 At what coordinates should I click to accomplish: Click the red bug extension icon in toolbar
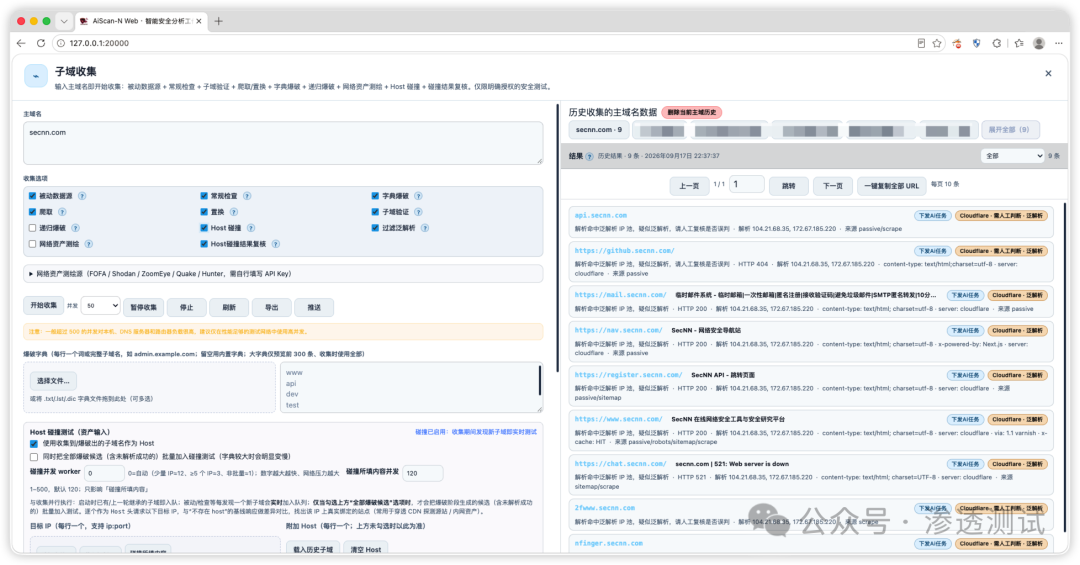tap(957, 43)
